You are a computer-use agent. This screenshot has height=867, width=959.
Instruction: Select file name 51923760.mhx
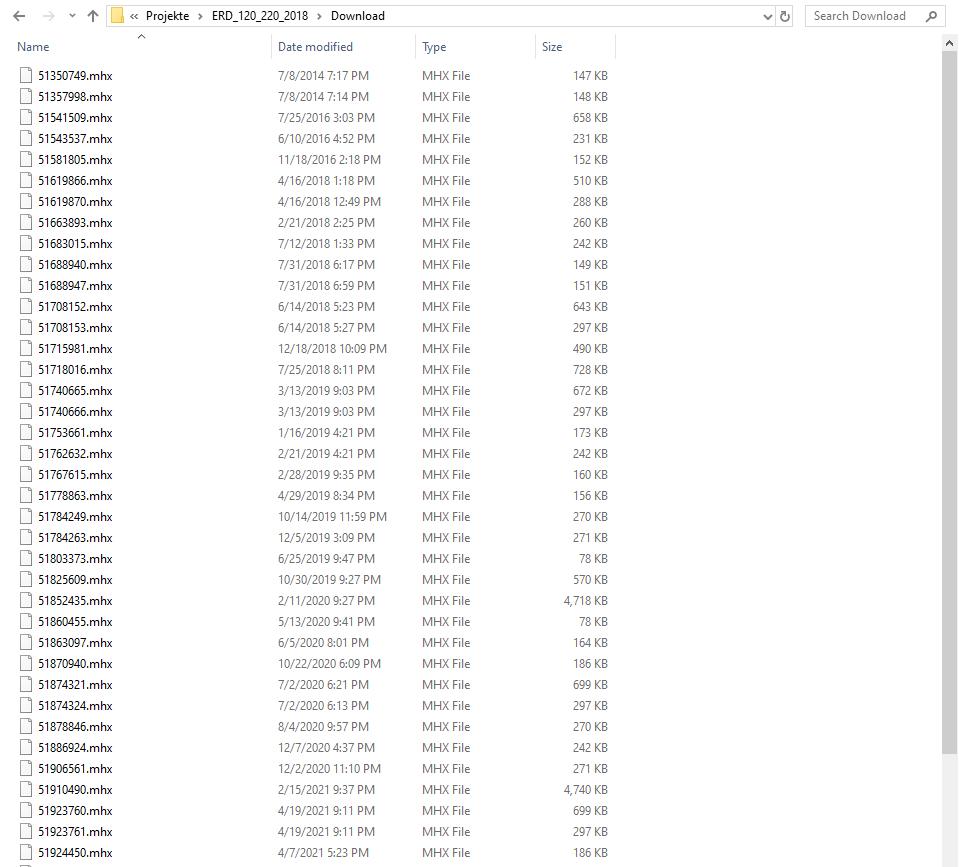[75, 810]
